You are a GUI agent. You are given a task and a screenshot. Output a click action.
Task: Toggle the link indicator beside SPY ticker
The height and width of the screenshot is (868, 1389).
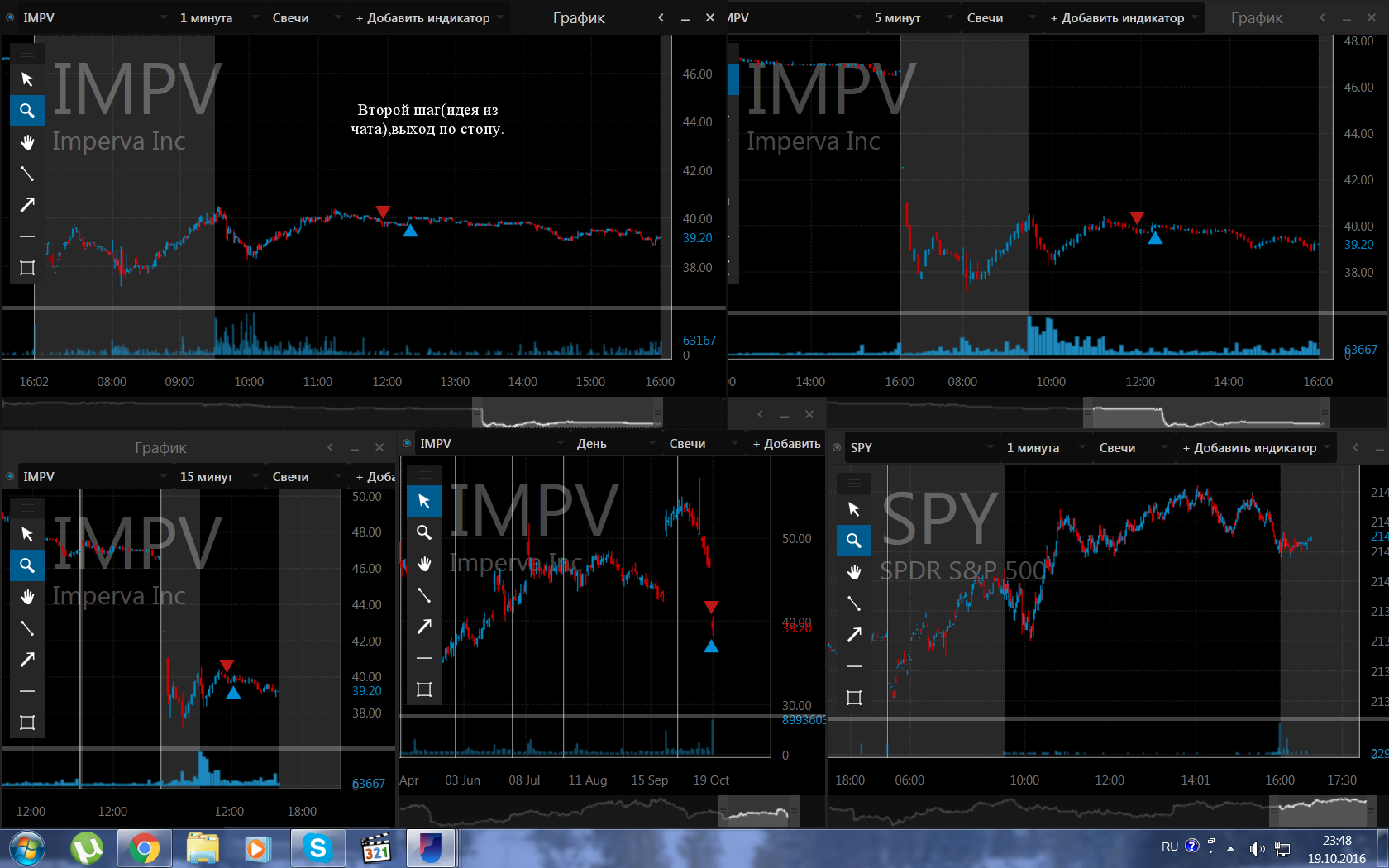[837, 447]
